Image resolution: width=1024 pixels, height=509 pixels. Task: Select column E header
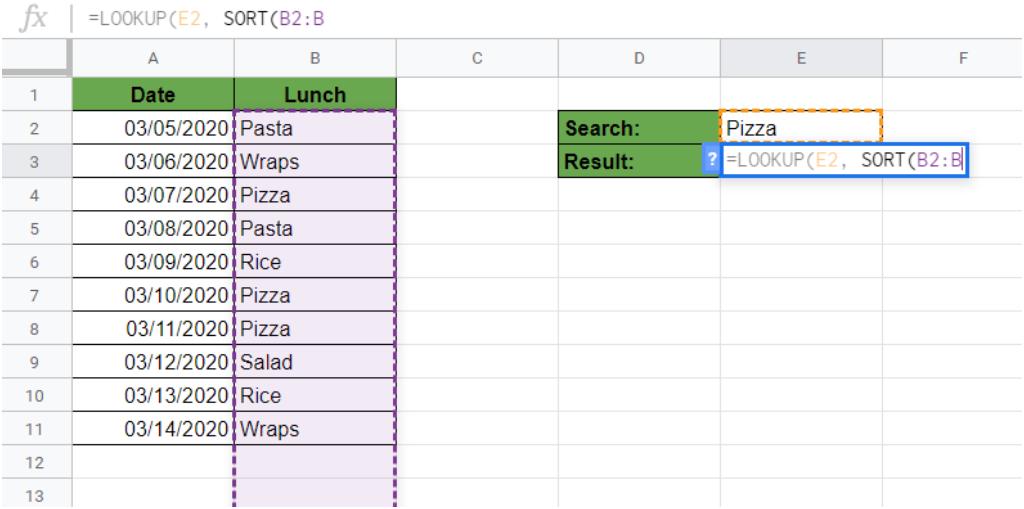point(801,60)
